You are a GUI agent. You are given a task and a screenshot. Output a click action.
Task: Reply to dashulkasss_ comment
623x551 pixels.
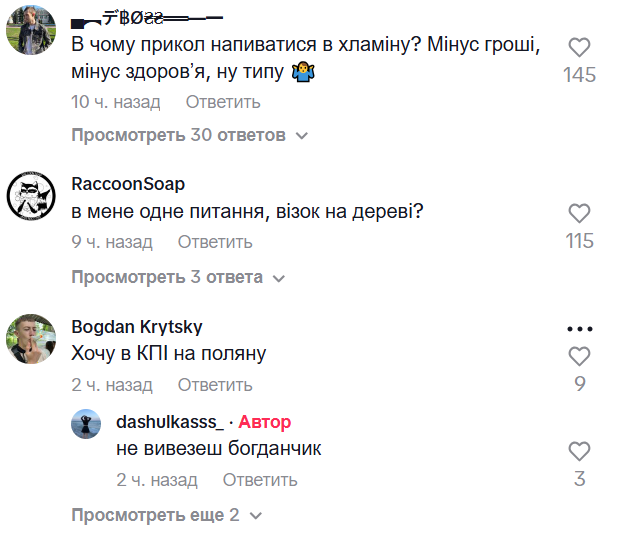260,480
